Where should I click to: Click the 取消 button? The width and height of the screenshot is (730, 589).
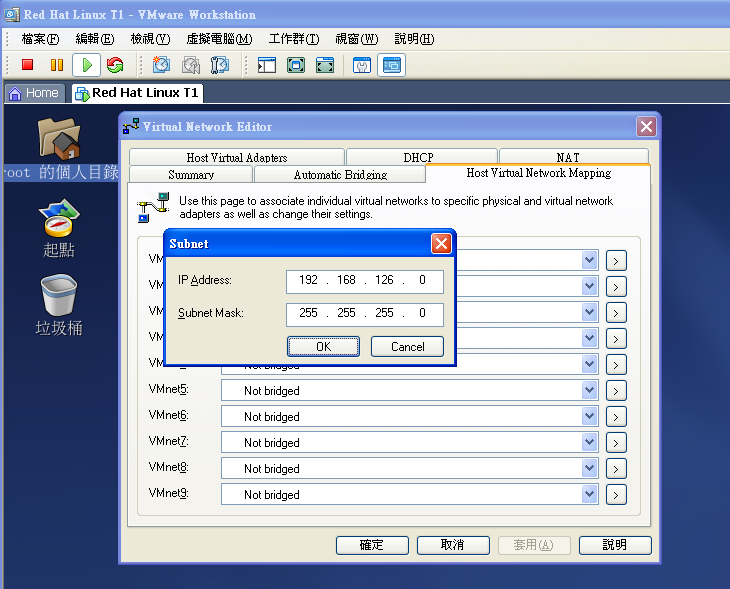(453, 545)
